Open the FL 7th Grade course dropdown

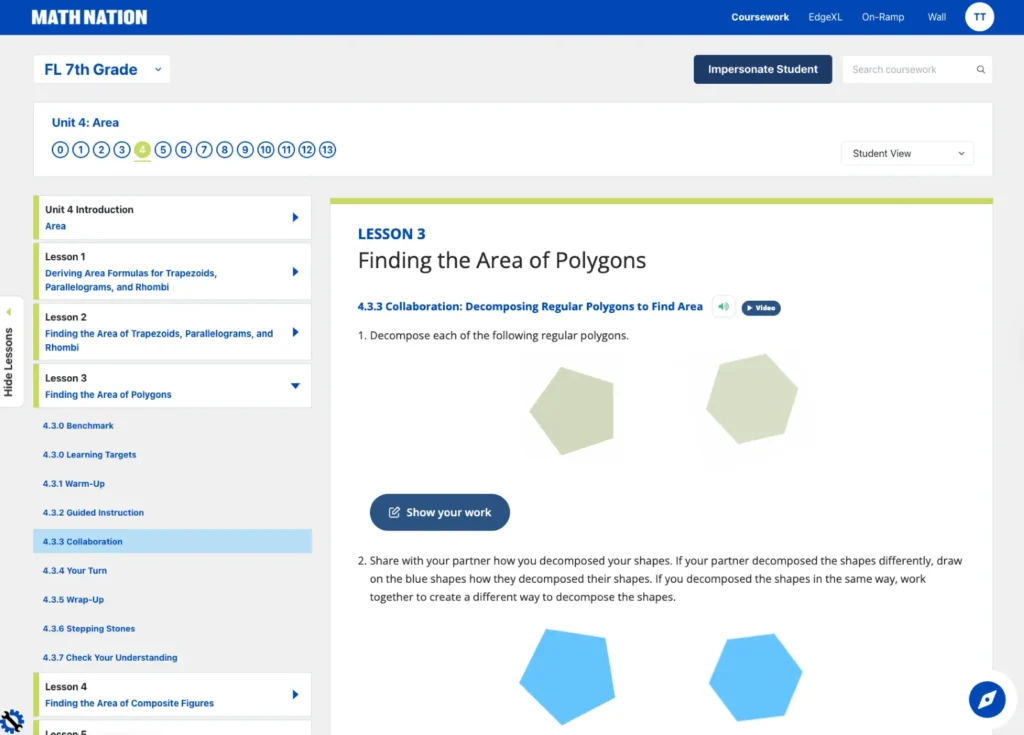tap(102, 69)
